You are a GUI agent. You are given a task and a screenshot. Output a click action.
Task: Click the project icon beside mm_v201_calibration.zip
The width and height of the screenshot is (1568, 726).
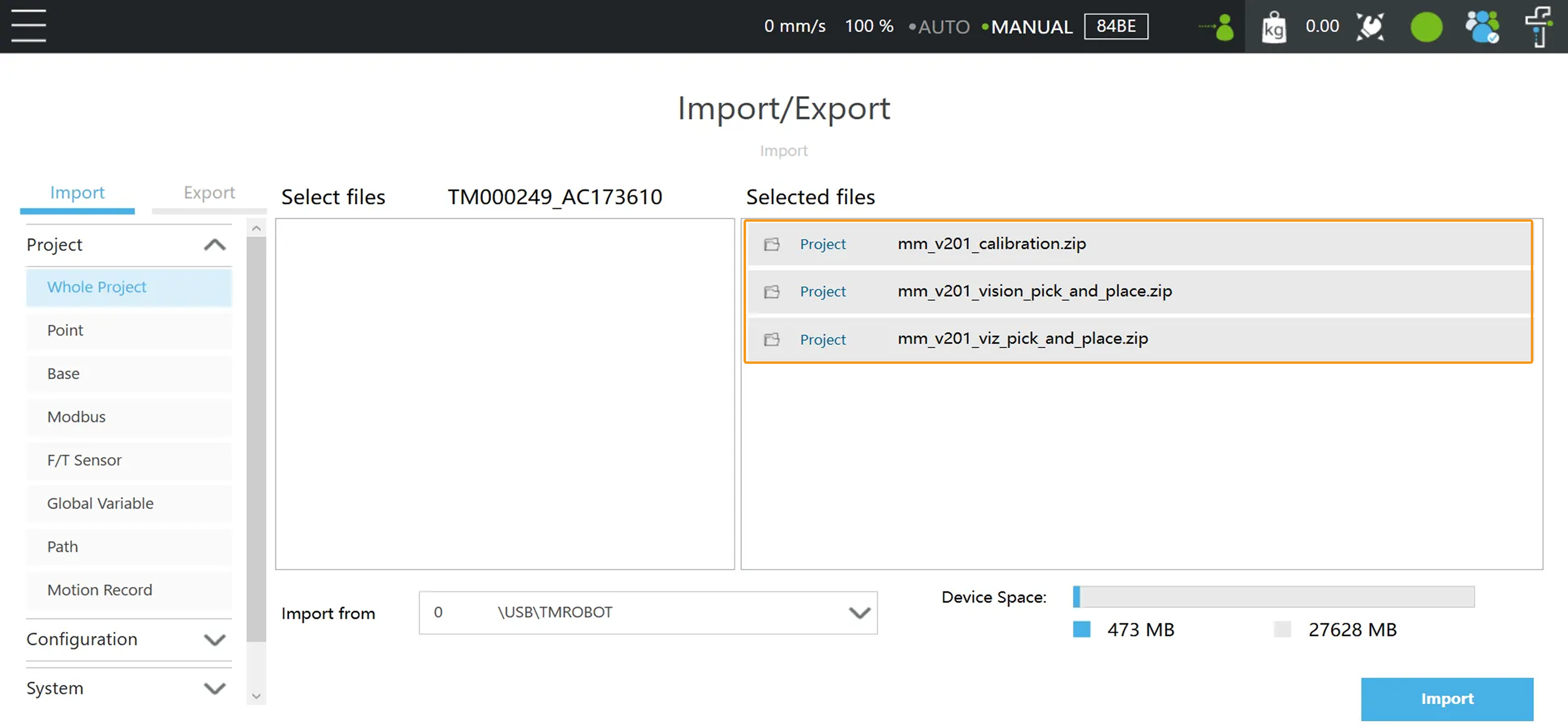(771, 244)
